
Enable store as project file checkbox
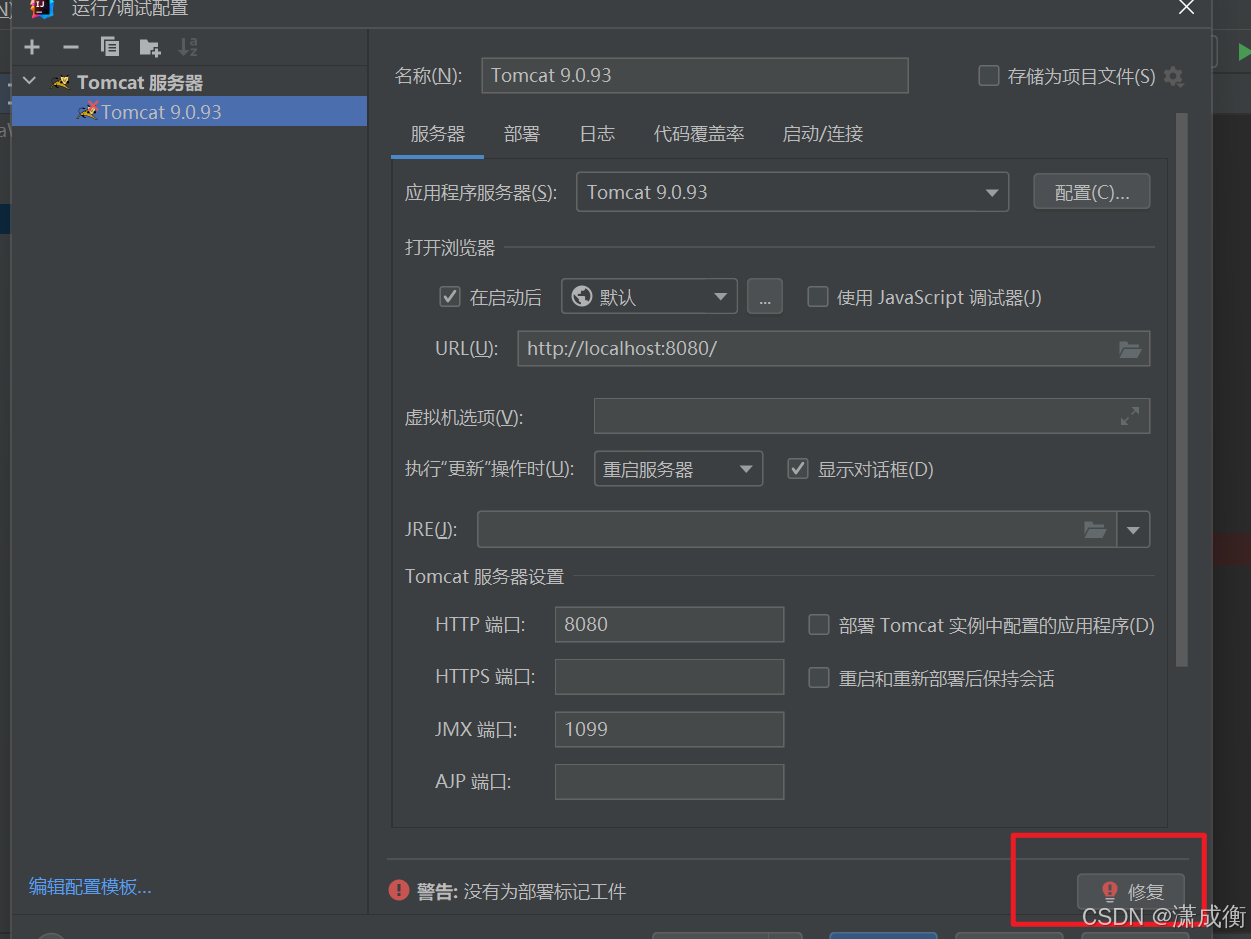(989, 76)
